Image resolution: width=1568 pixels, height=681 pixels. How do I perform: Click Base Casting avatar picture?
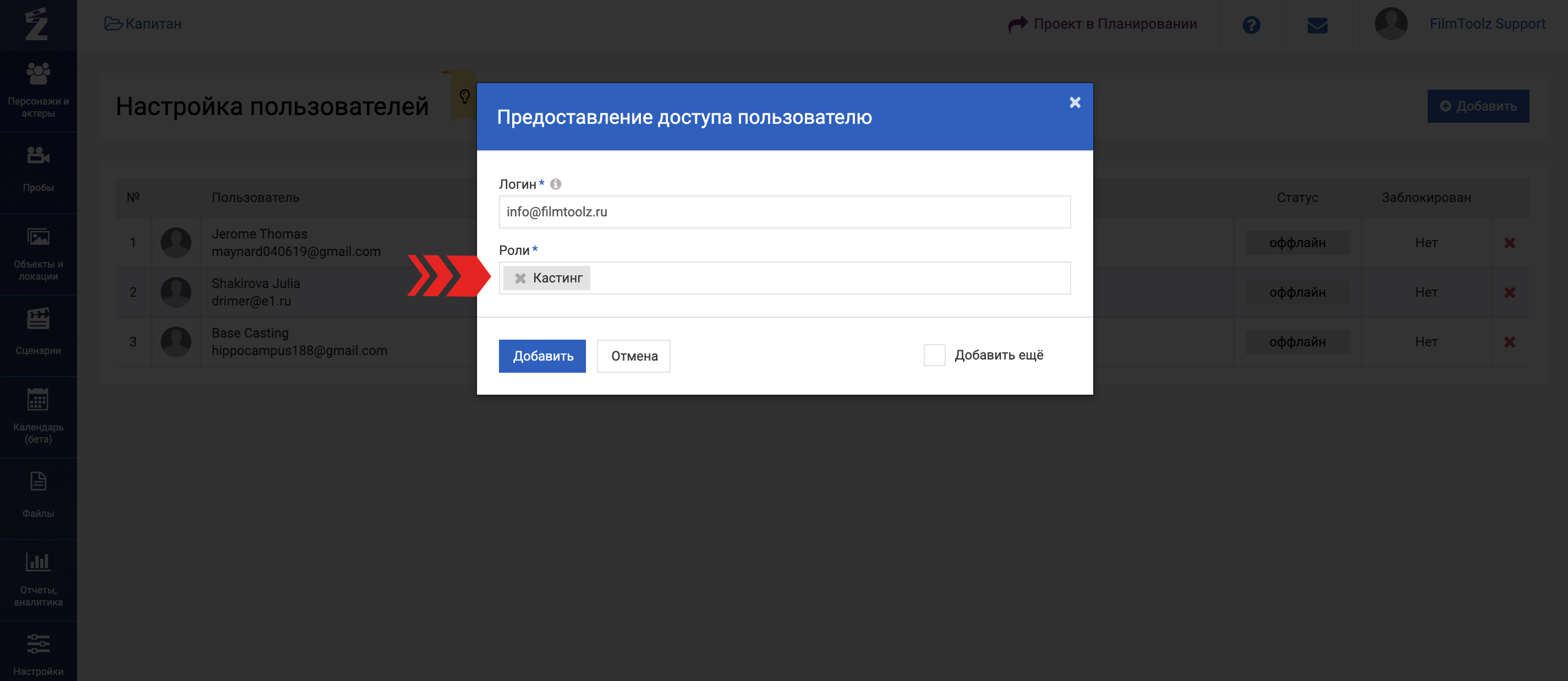(176, 342)
